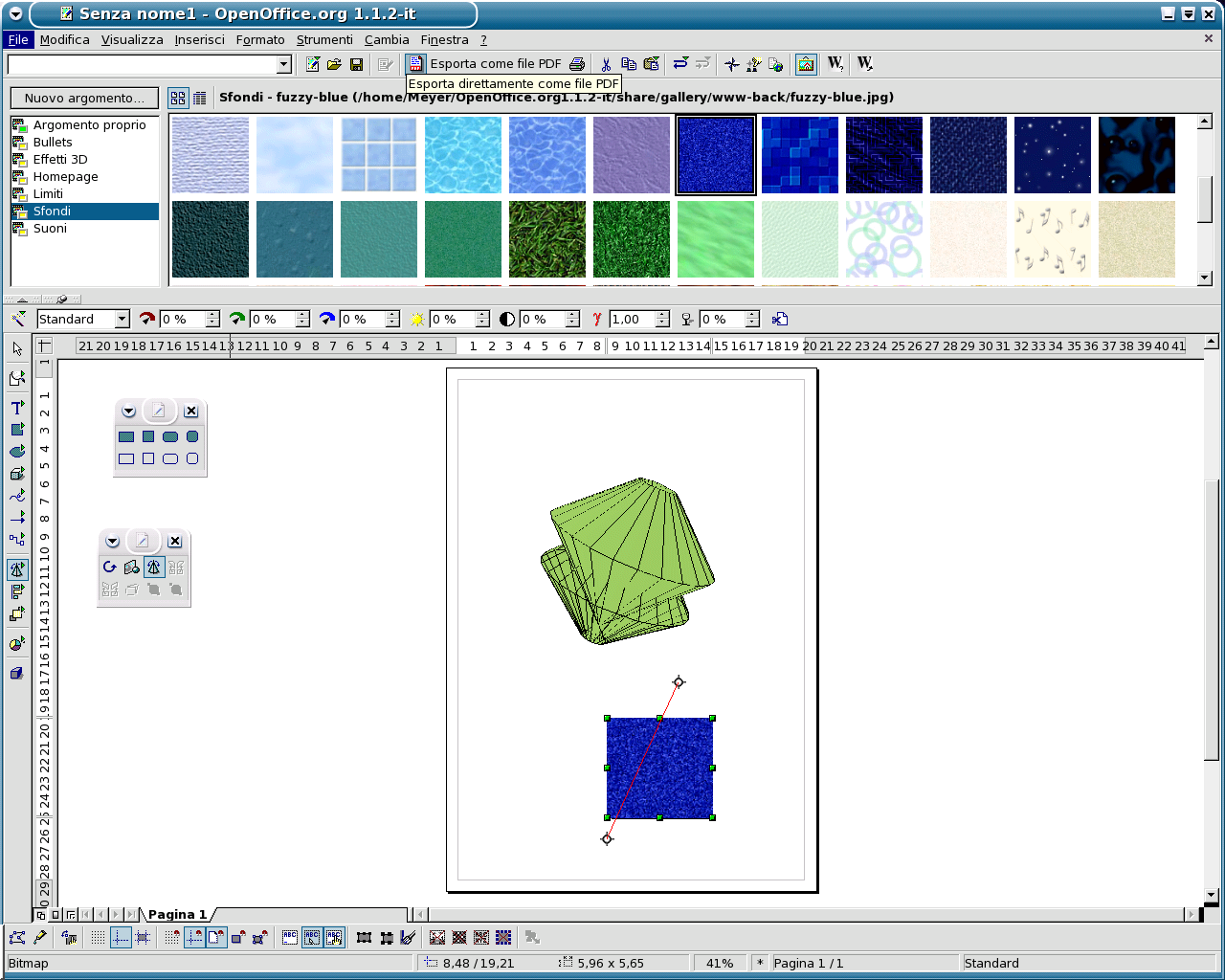Toggle the show grid button in bottom toolbar
Viewport: 1225px width, 980px height.
pyautogui.click(x=98, y=938)
